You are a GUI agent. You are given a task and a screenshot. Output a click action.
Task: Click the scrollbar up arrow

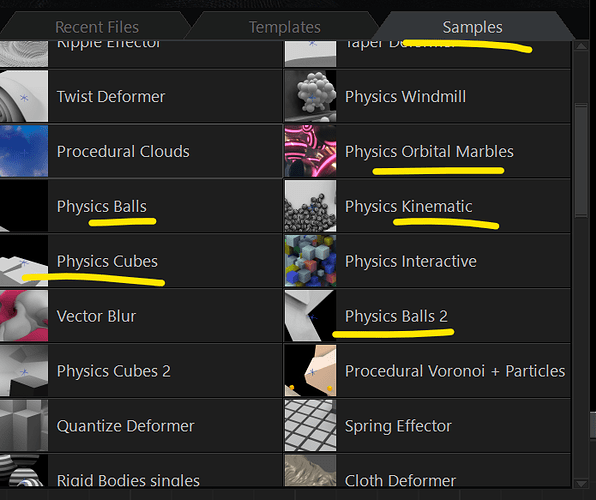(x=581, y=46)
